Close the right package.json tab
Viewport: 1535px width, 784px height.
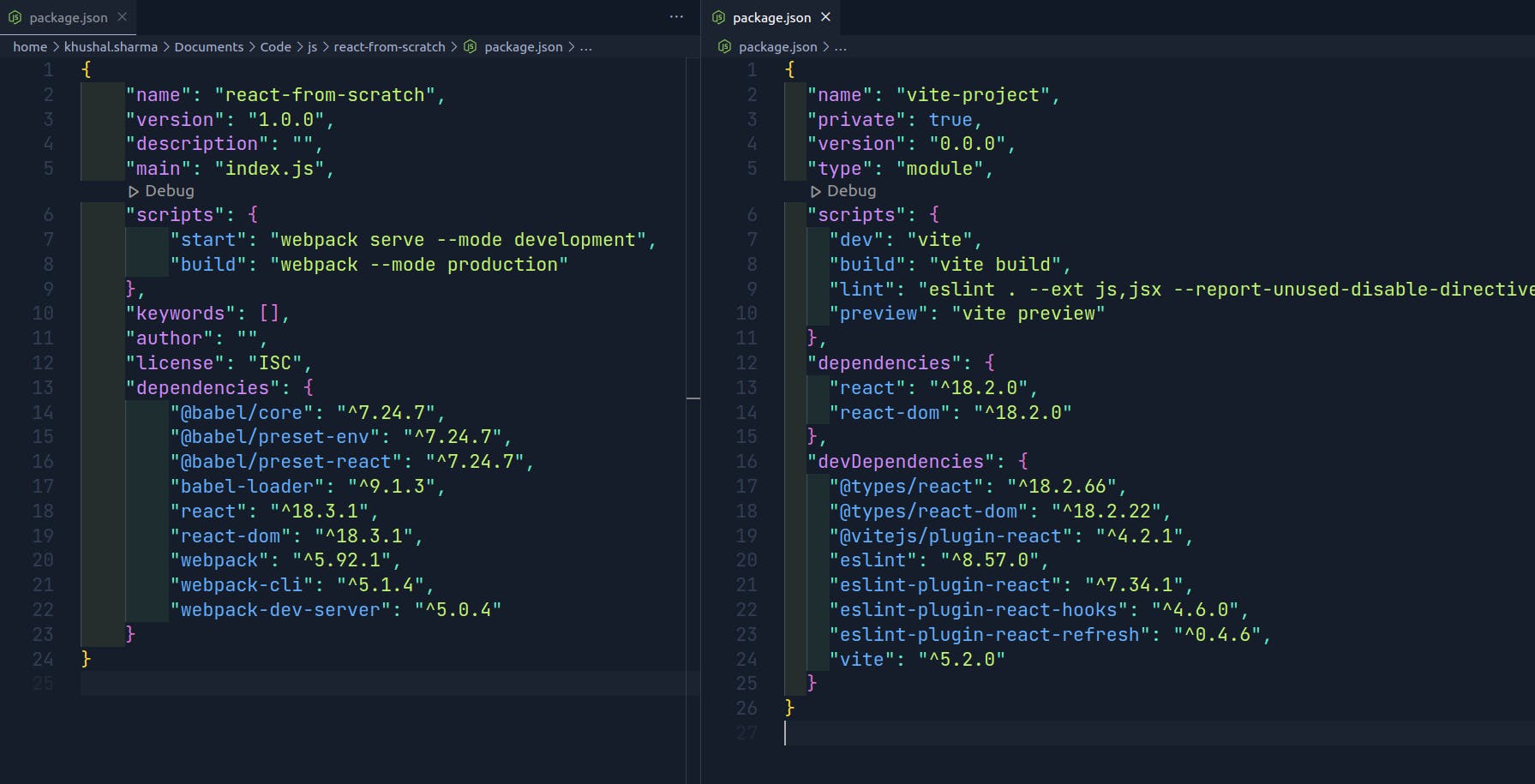point(825,17)
